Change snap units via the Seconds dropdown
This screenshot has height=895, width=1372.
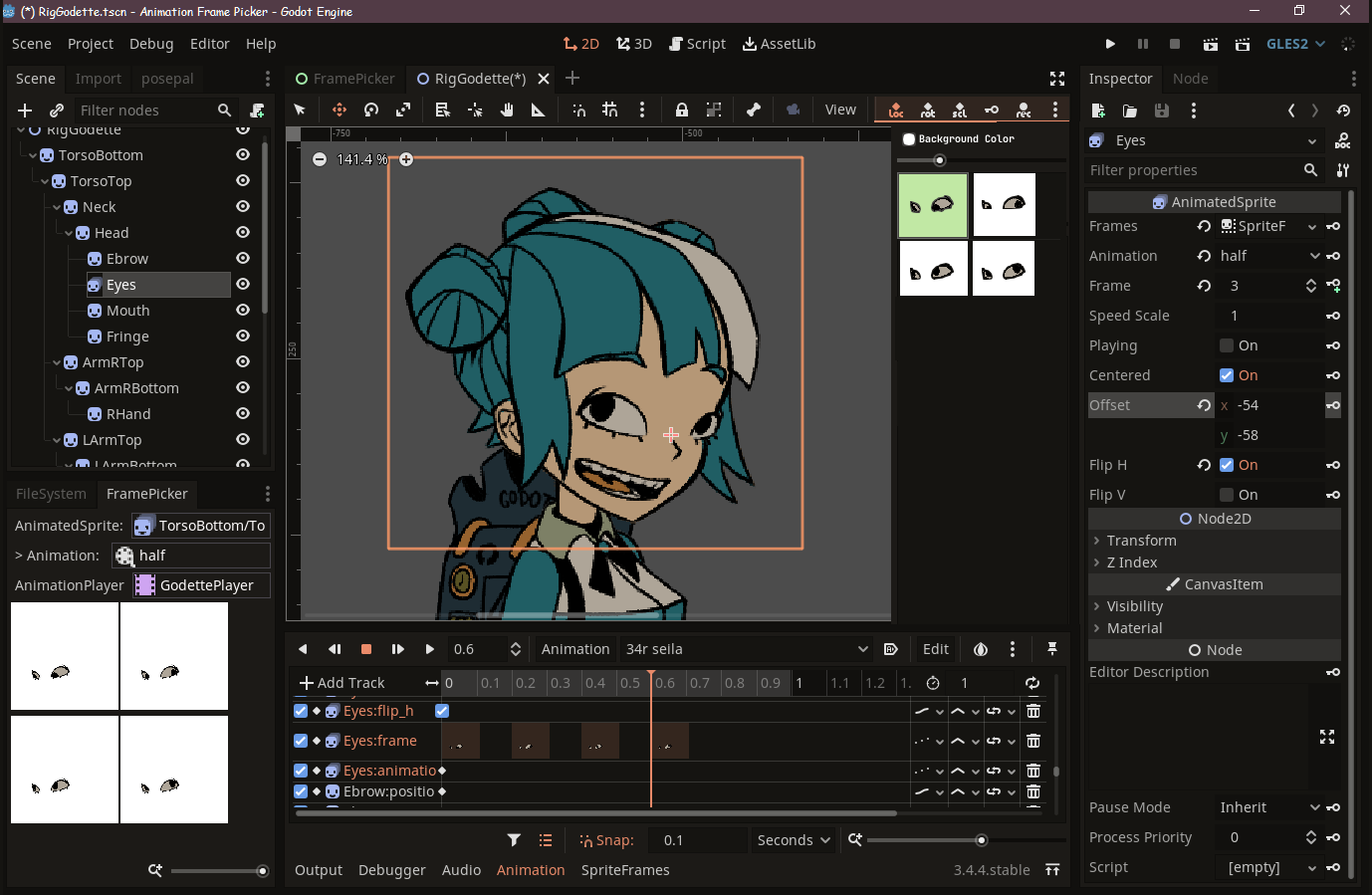pyautogui.click(x=794, y=840)
